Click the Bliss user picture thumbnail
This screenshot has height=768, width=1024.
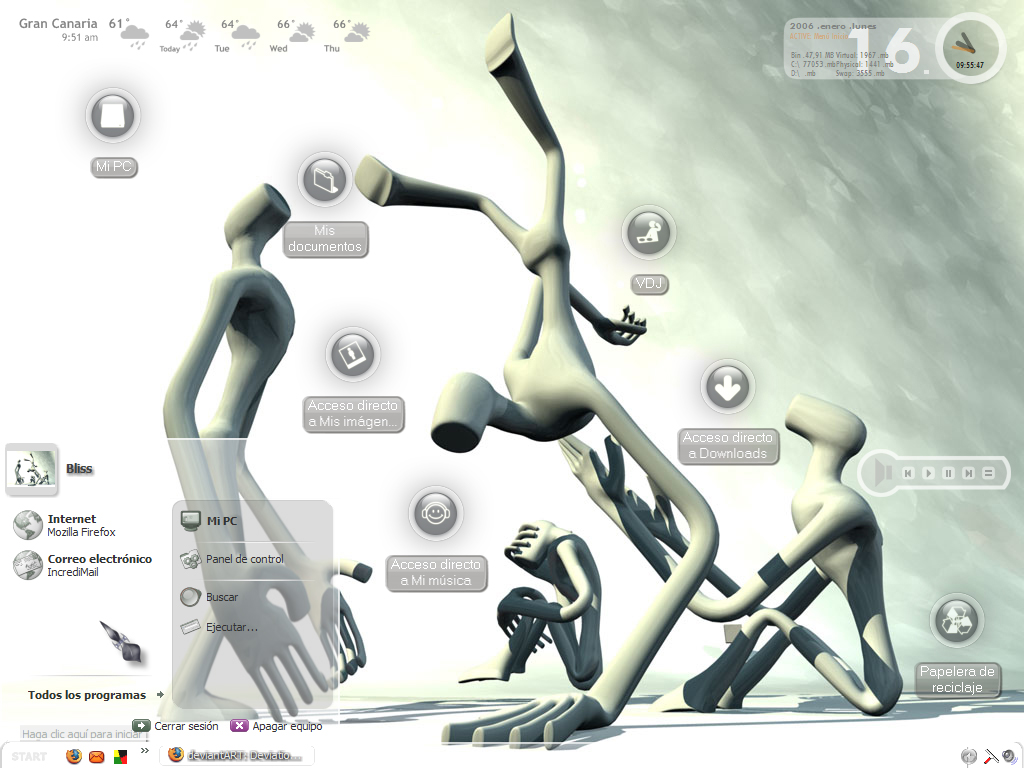[x=31, y=470]
